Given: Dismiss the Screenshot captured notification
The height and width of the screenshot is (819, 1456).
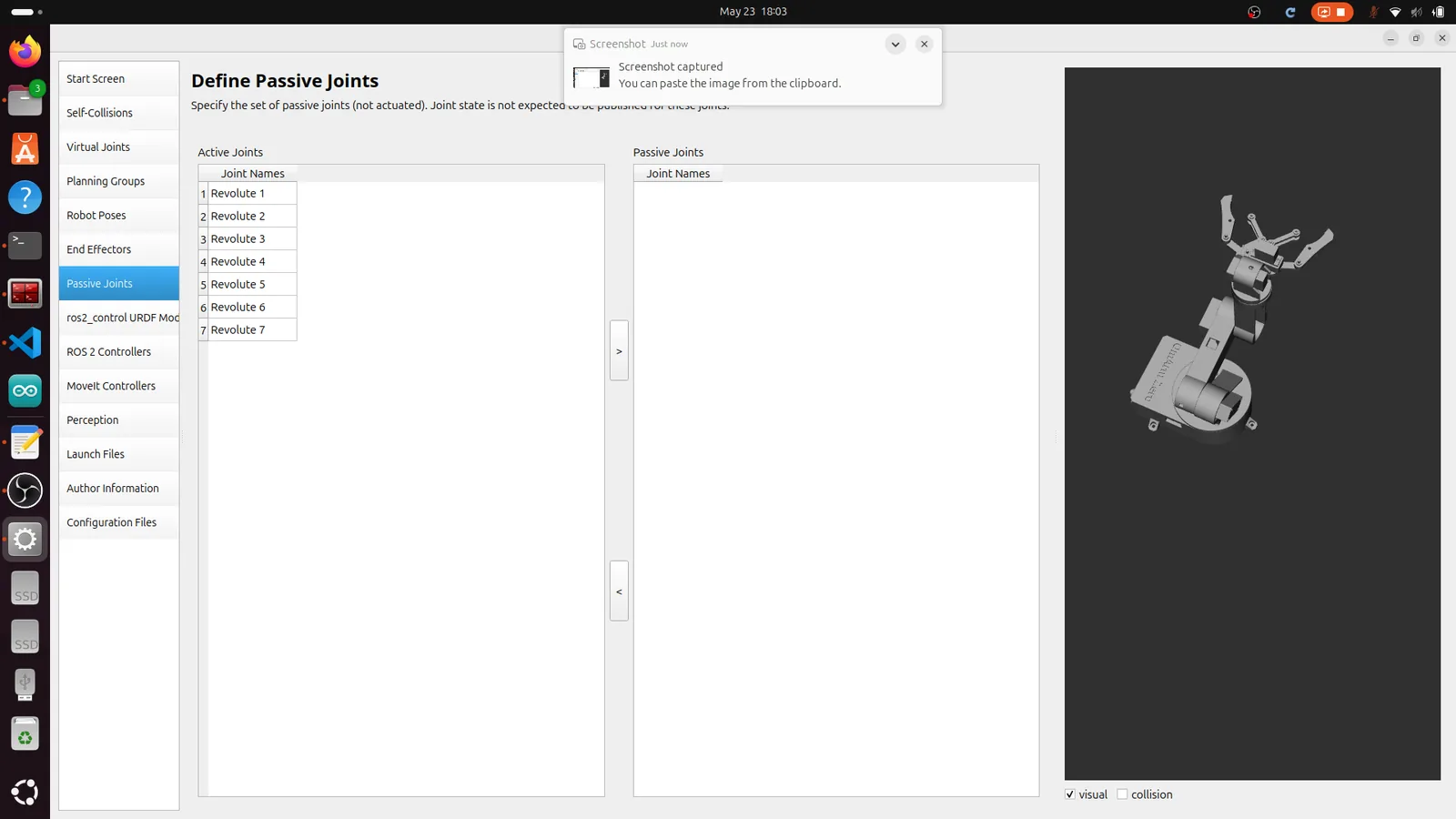Looking at the screenshot, I should [924, 44].
